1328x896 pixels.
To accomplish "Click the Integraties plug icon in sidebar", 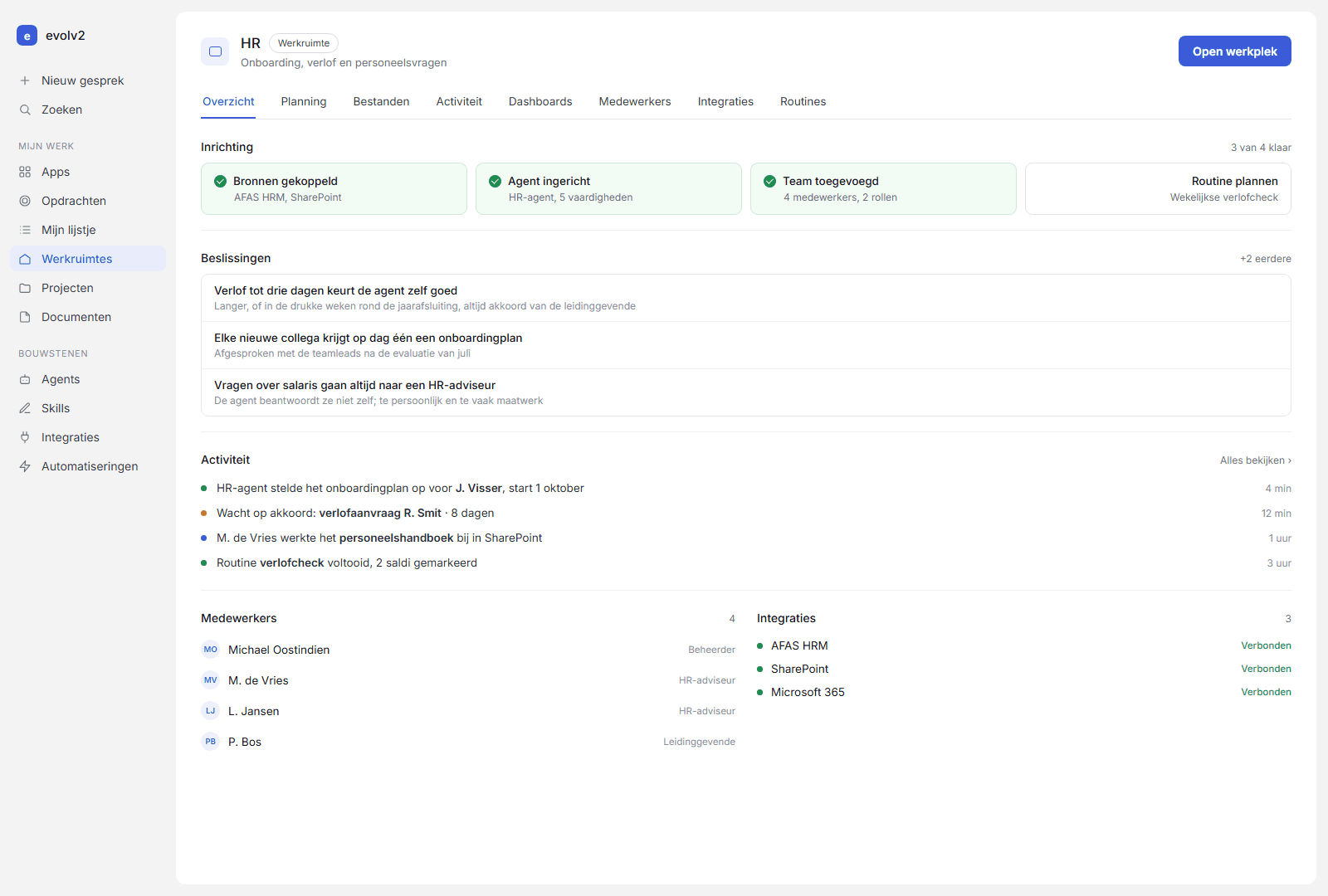I will [25, 437].
